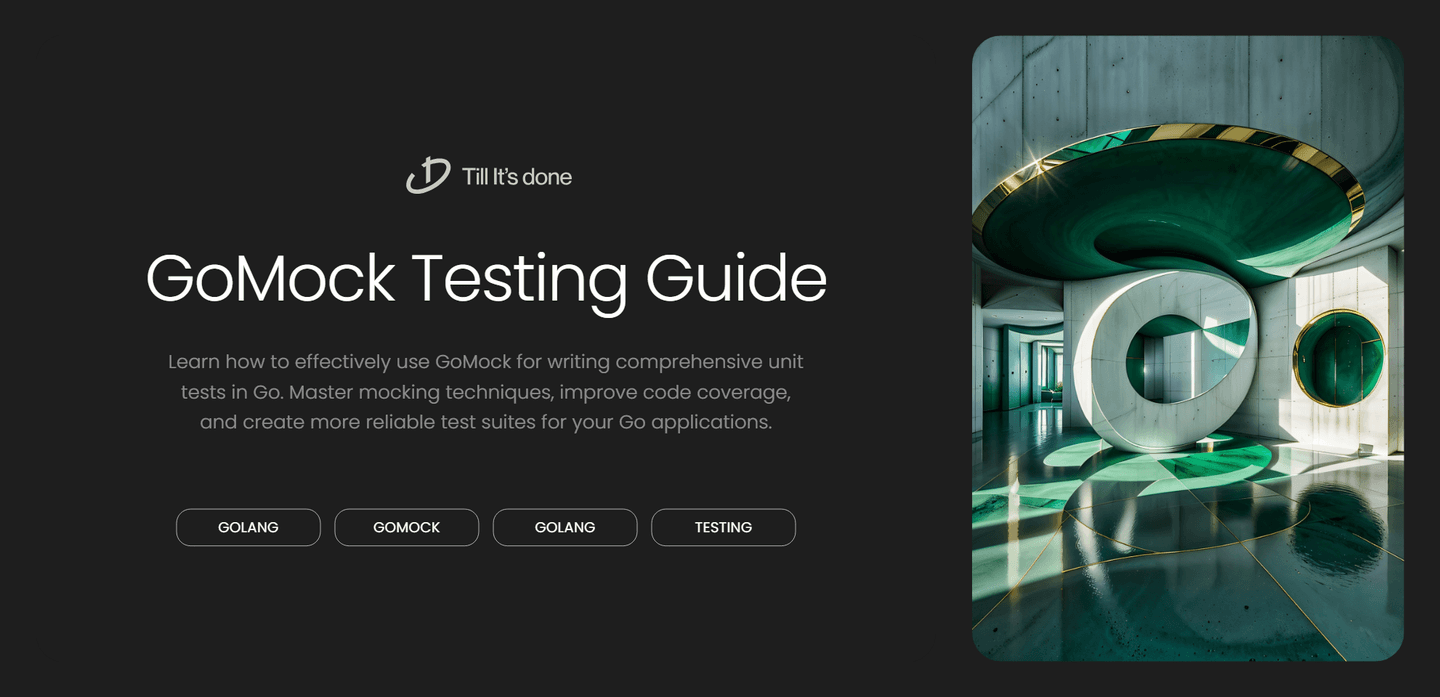Click the GOLANG tag left of TESTING
This screenshot has height=697, width=1440.
565,527
